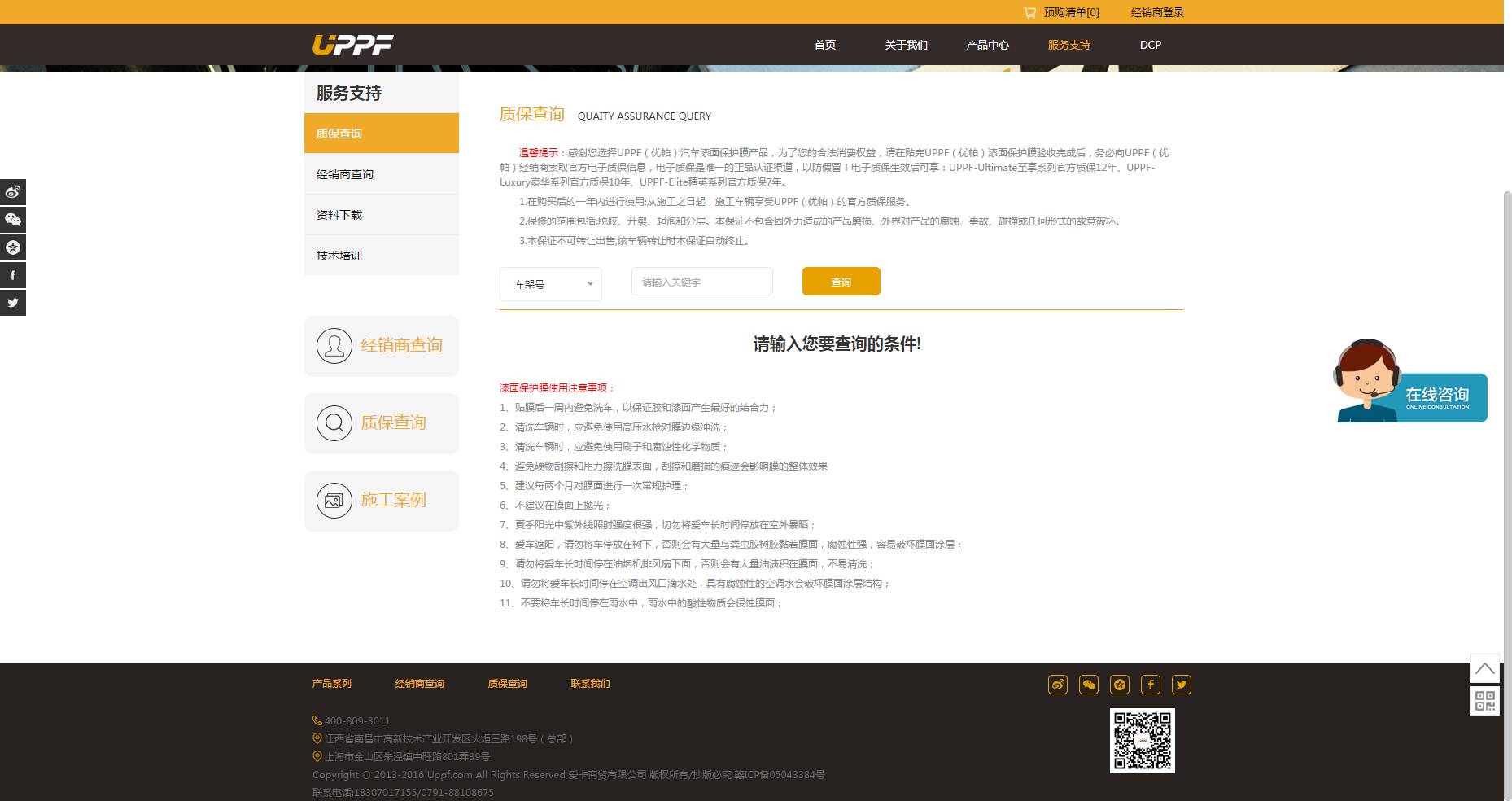The height and width of the screenshot is (801, 1512).
Task: Click the UPPF logo in the header
Action: pyautogui.click(x=353, y=45)
